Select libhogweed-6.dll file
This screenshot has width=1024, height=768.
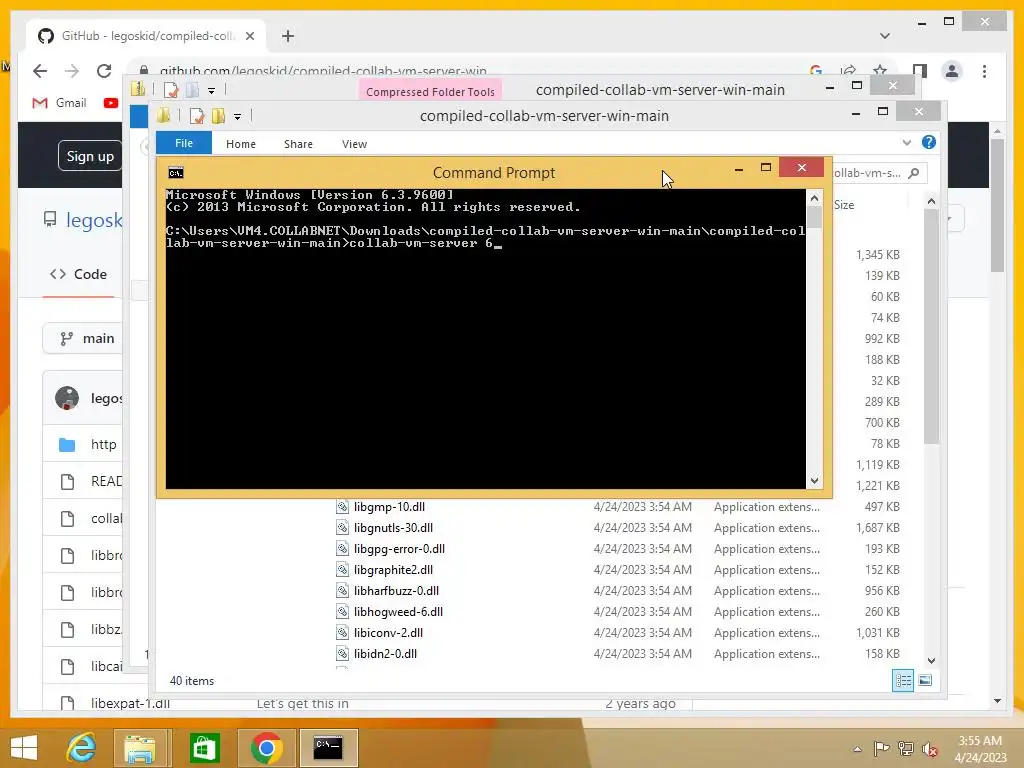tap(398, 611)
